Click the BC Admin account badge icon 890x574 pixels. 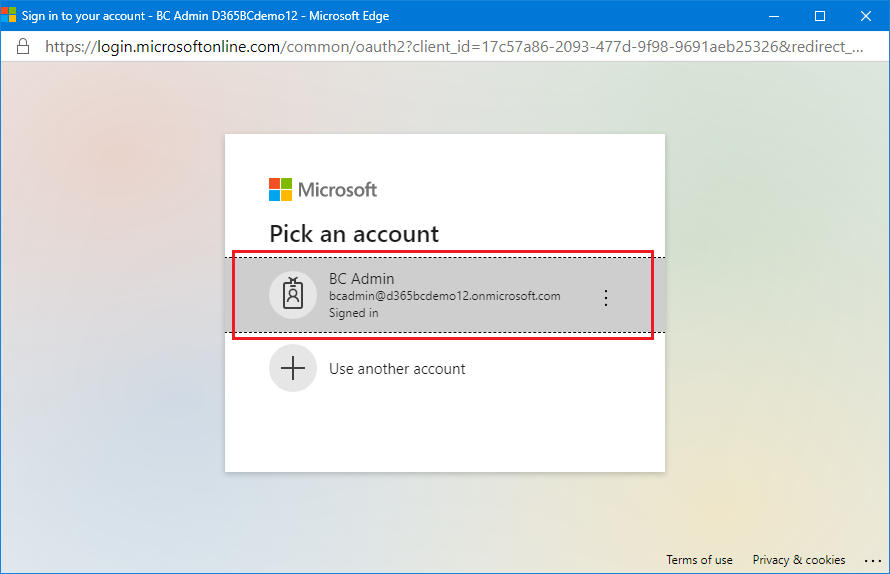click(x=293, y=295)
